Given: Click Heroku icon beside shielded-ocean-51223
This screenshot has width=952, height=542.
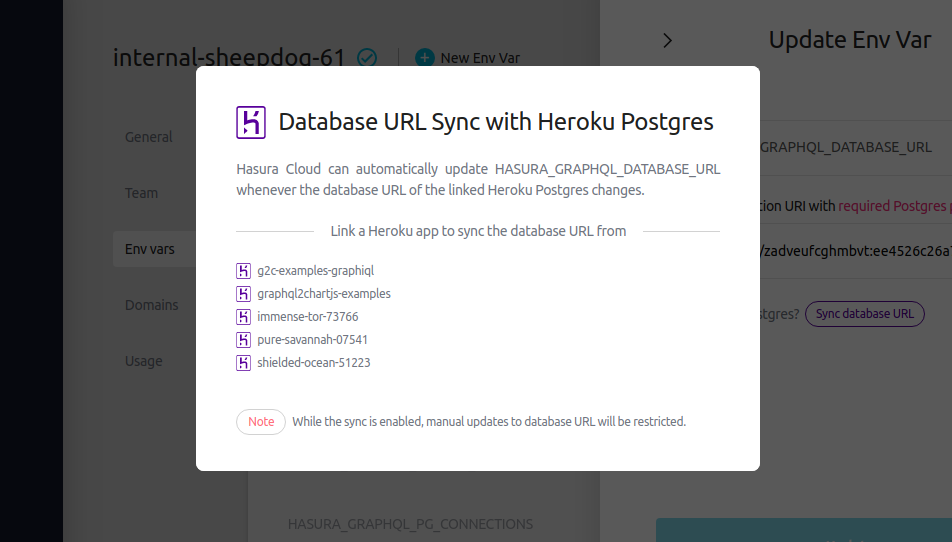Looking at the screenshot, I should (x=243, y=363).
